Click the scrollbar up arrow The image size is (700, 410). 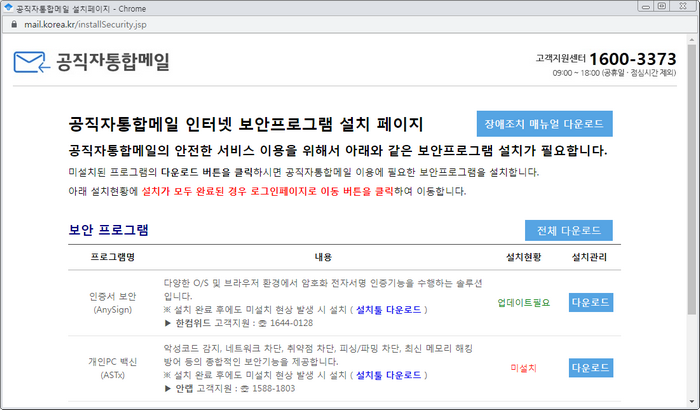click(x=692, y=39)
